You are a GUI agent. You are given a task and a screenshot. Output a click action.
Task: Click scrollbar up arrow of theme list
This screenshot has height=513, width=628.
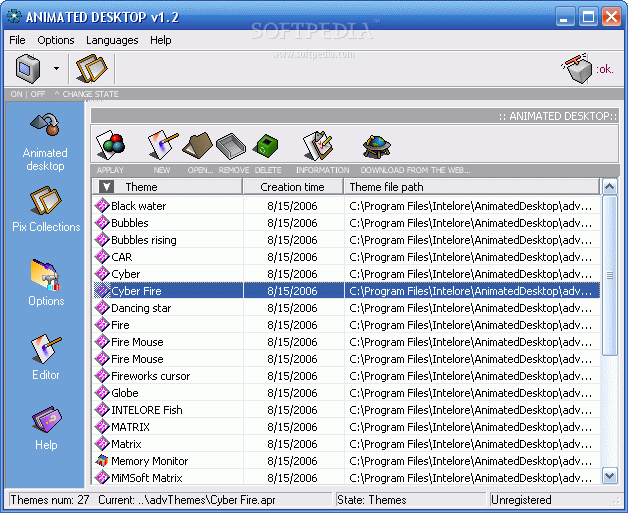click(x=610, y=187)
